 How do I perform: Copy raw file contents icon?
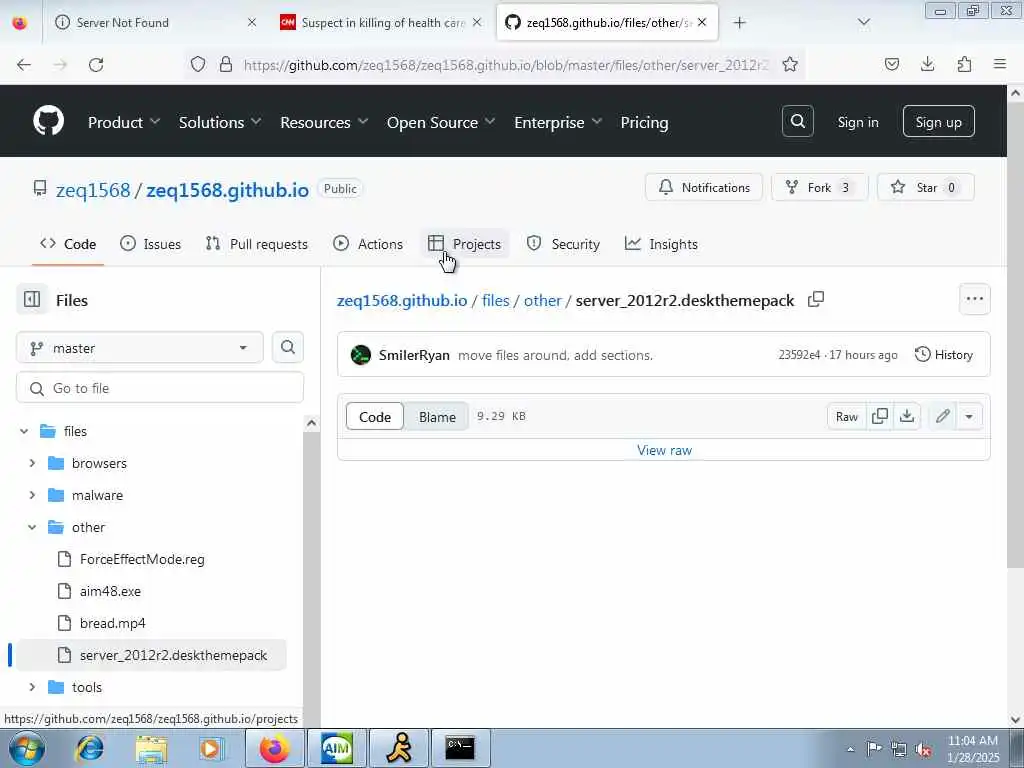[x=880, y=416]
